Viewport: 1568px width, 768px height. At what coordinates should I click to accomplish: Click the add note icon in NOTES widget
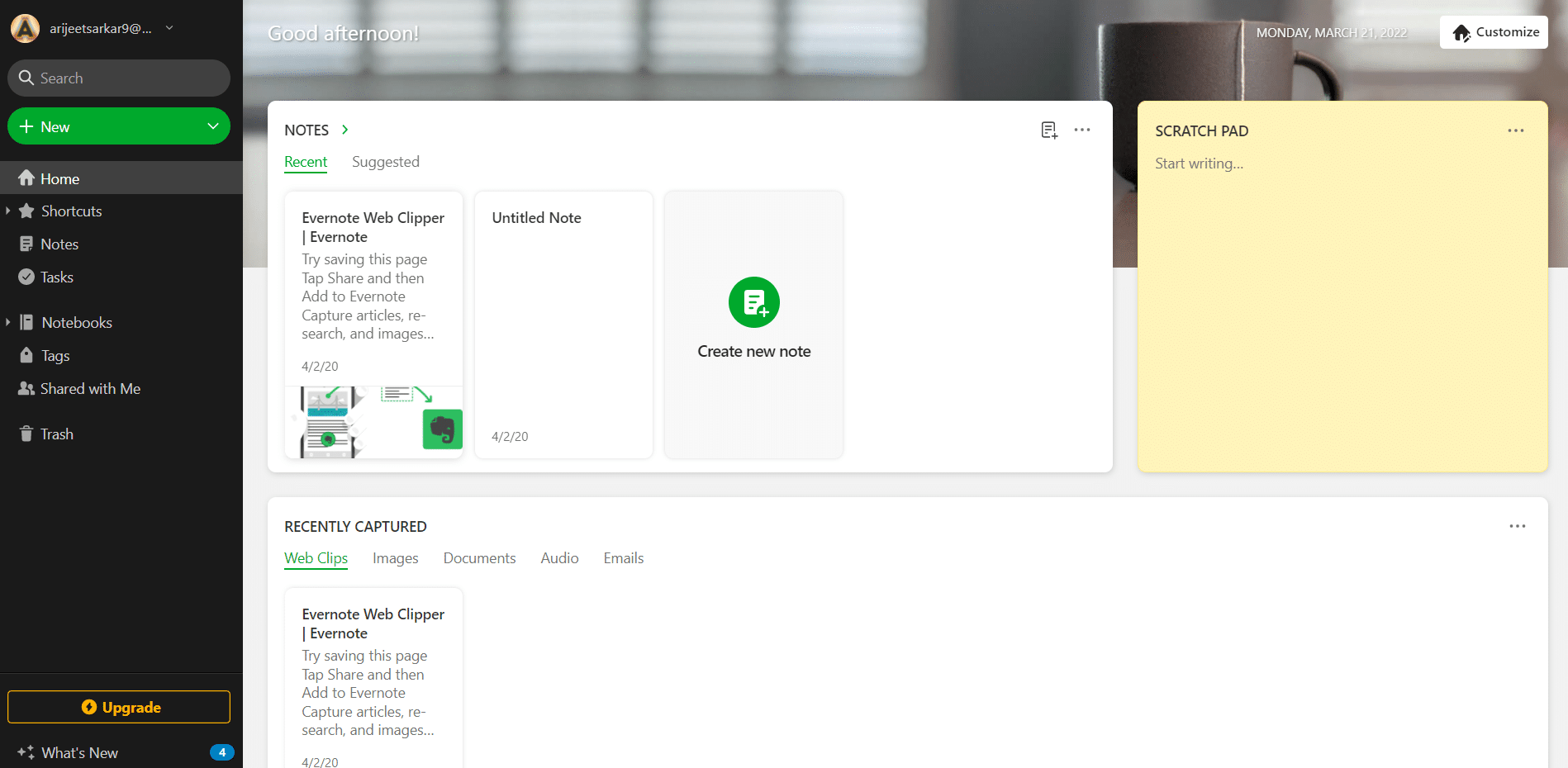[x=1049, y=130]
